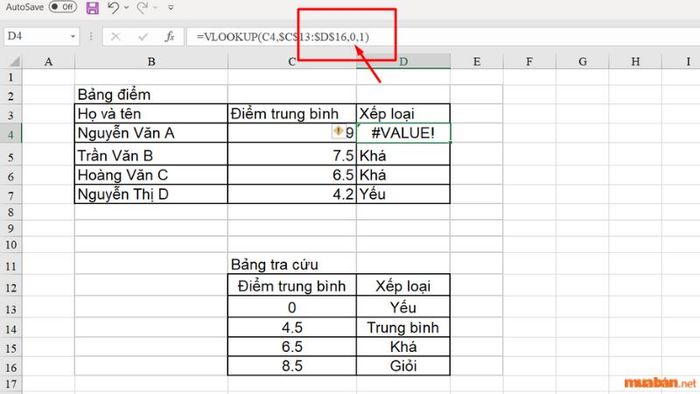Expand the Name Box dropdown arrow
Viewport: 700px width, 394px height.
coord(73,37)
